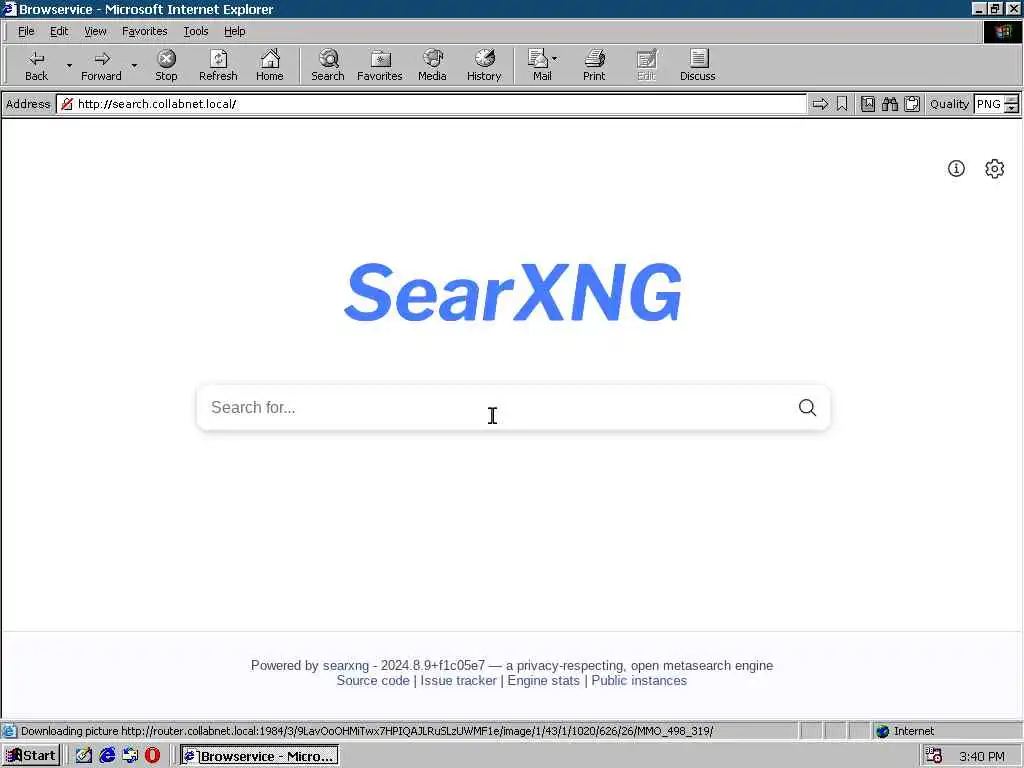The width and height of the screenshot is (1024, 768).
Task: Select Browservice taskbar window button
Action: [259, 756]
